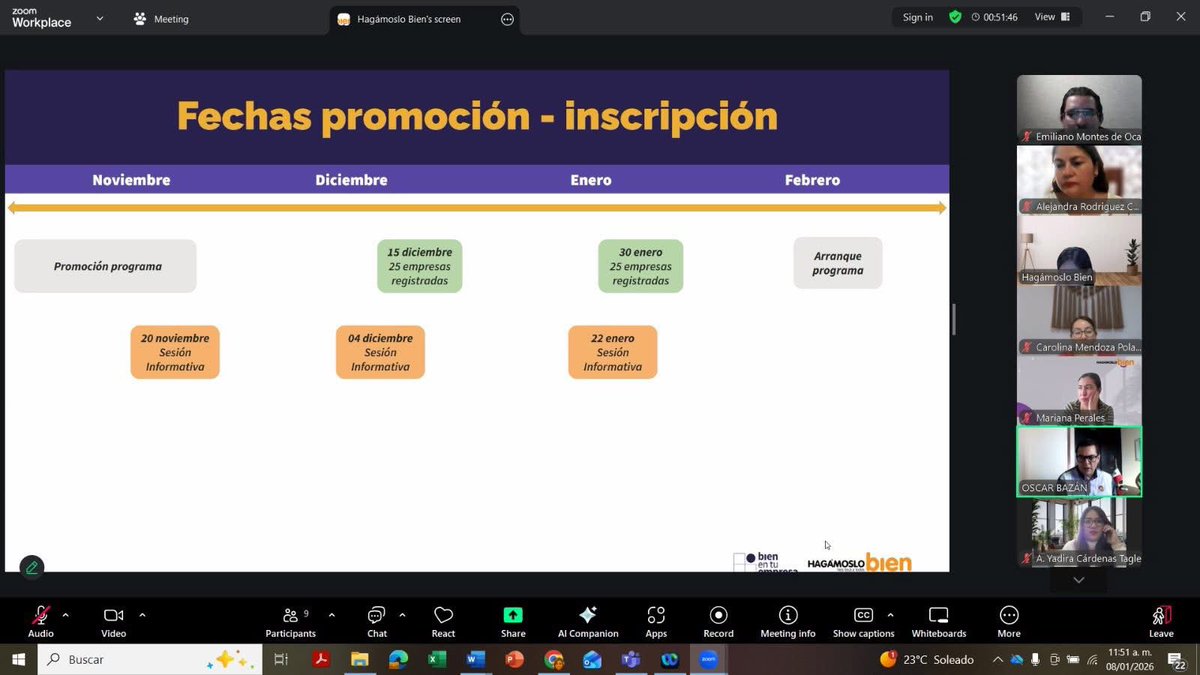Click the 22 enero Sesión Informativa box

coord(613,352)
